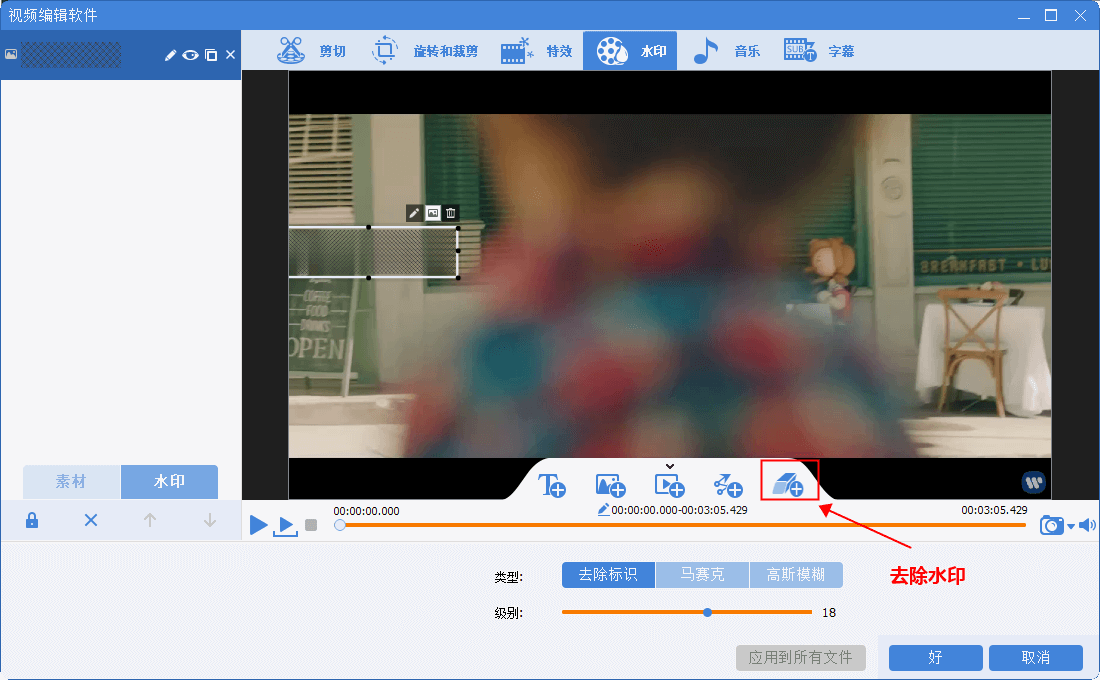Click the pencil icon above the selection box

coord(414,213)
